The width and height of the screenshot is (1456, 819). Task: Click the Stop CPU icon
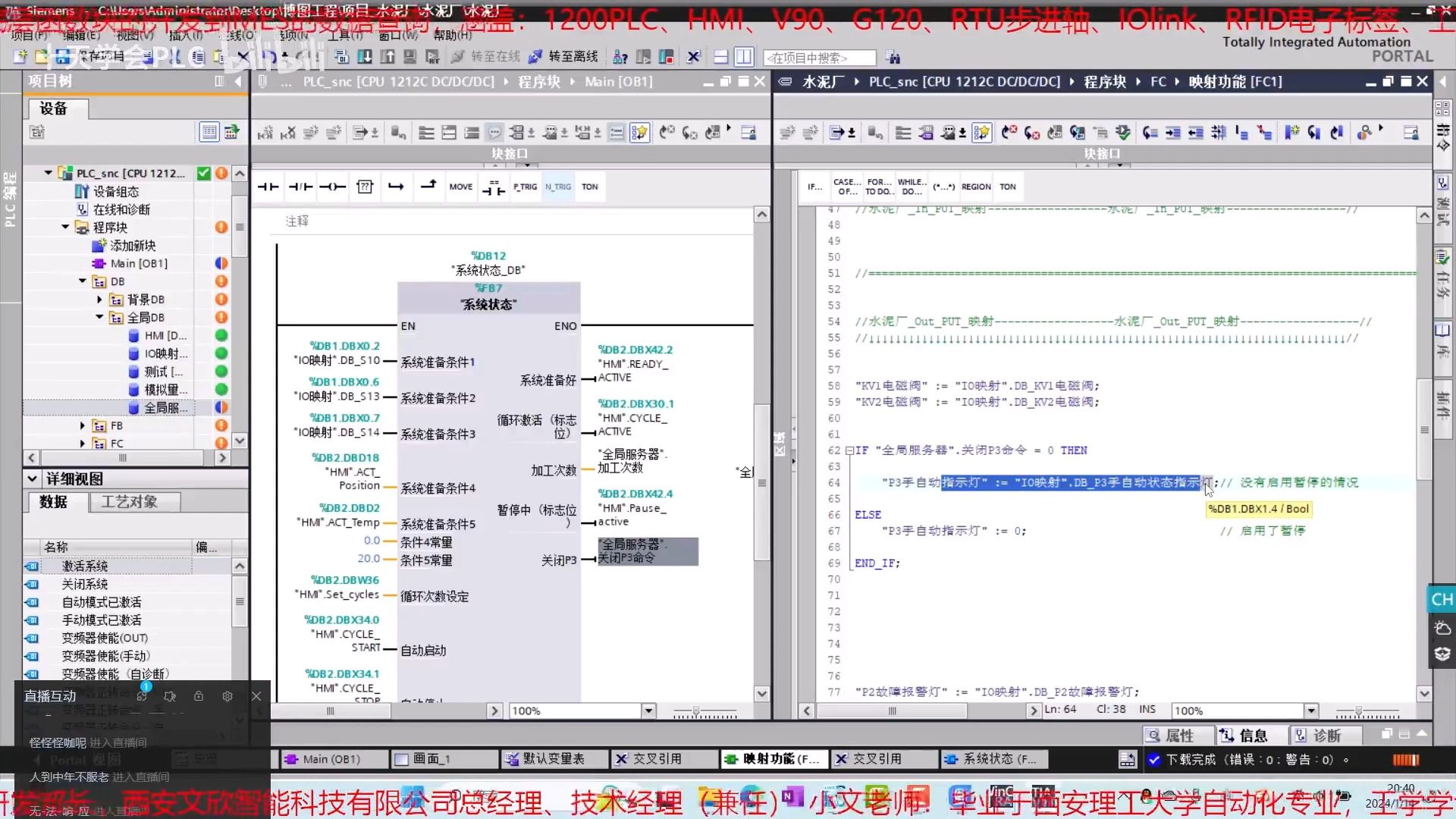click(x=667, y=57)
